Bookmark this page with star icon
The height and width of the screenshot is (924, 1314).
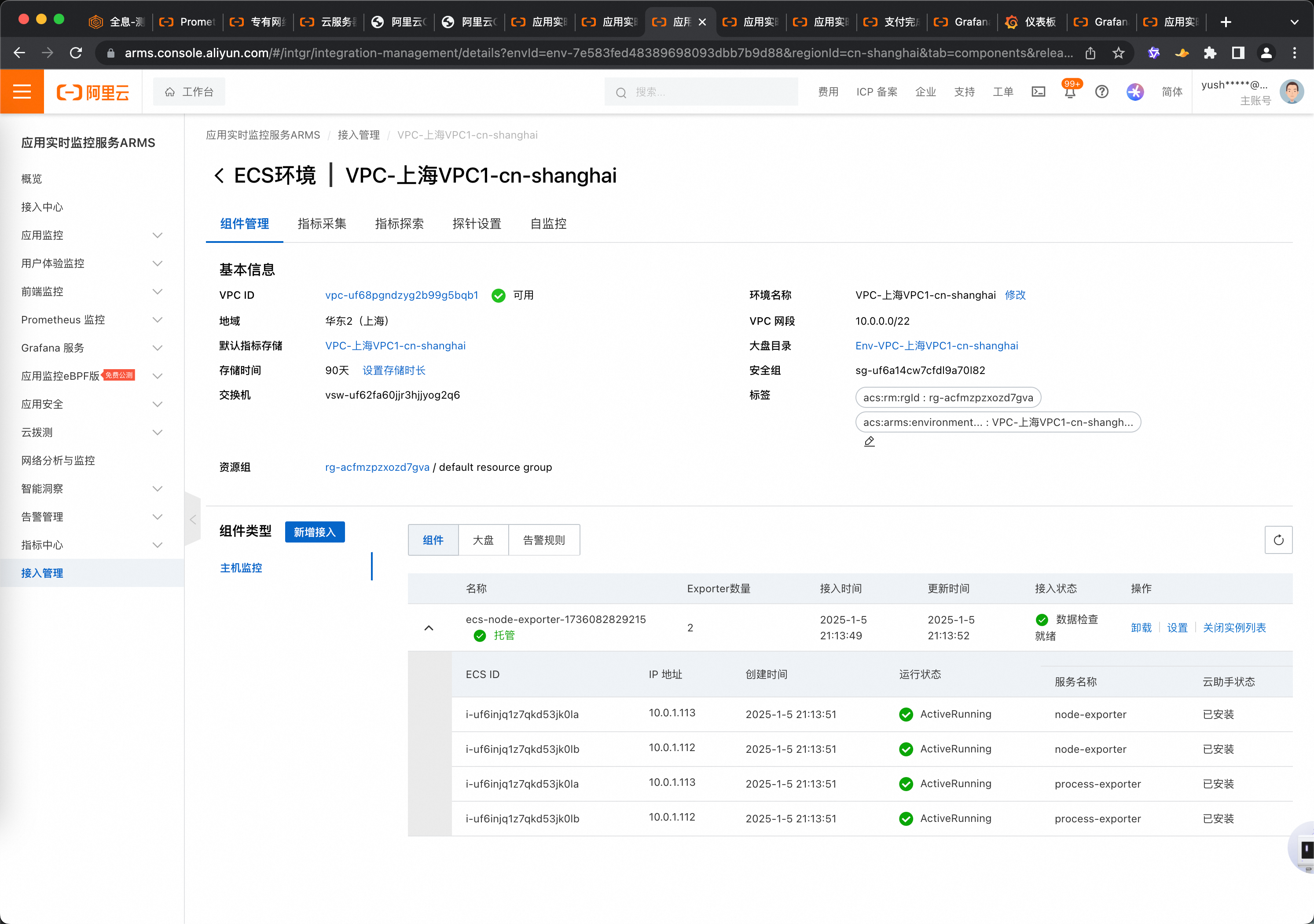pyautogui.click(x=1118, y=53)
